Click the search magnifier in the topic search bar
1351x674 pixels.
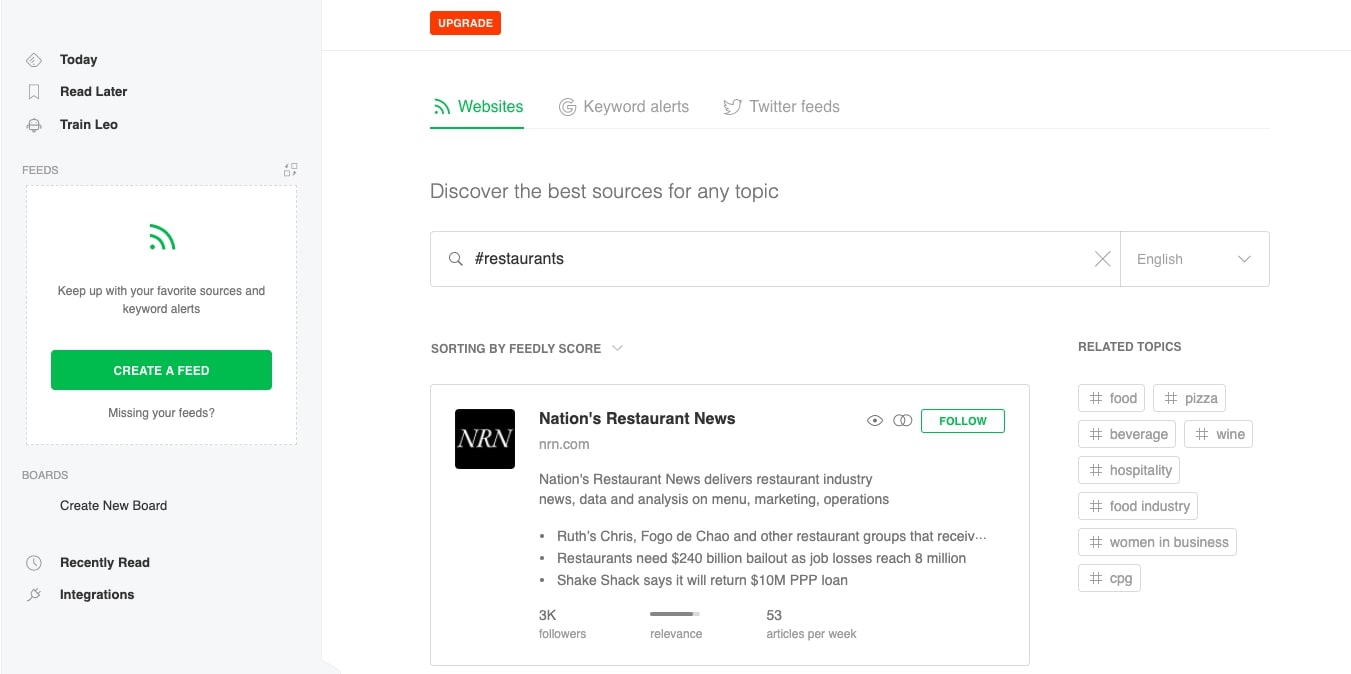tap(453, 258)
